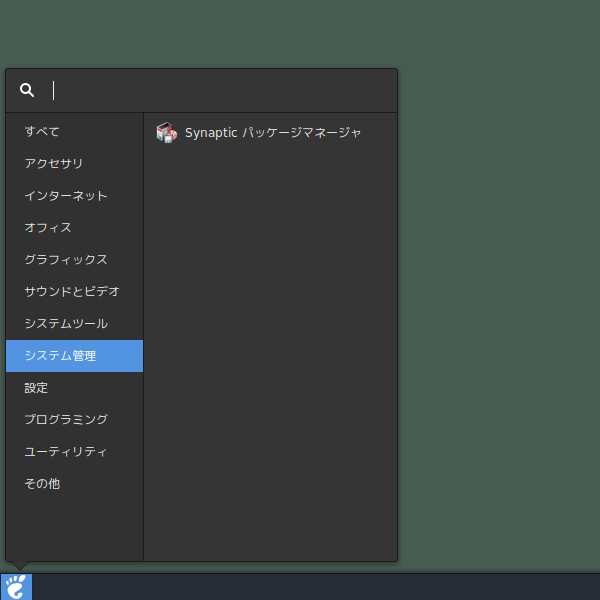Choose the オフィス category
Image resolution: width=600 pixels, height=600 pixels.
pos(75,228)
